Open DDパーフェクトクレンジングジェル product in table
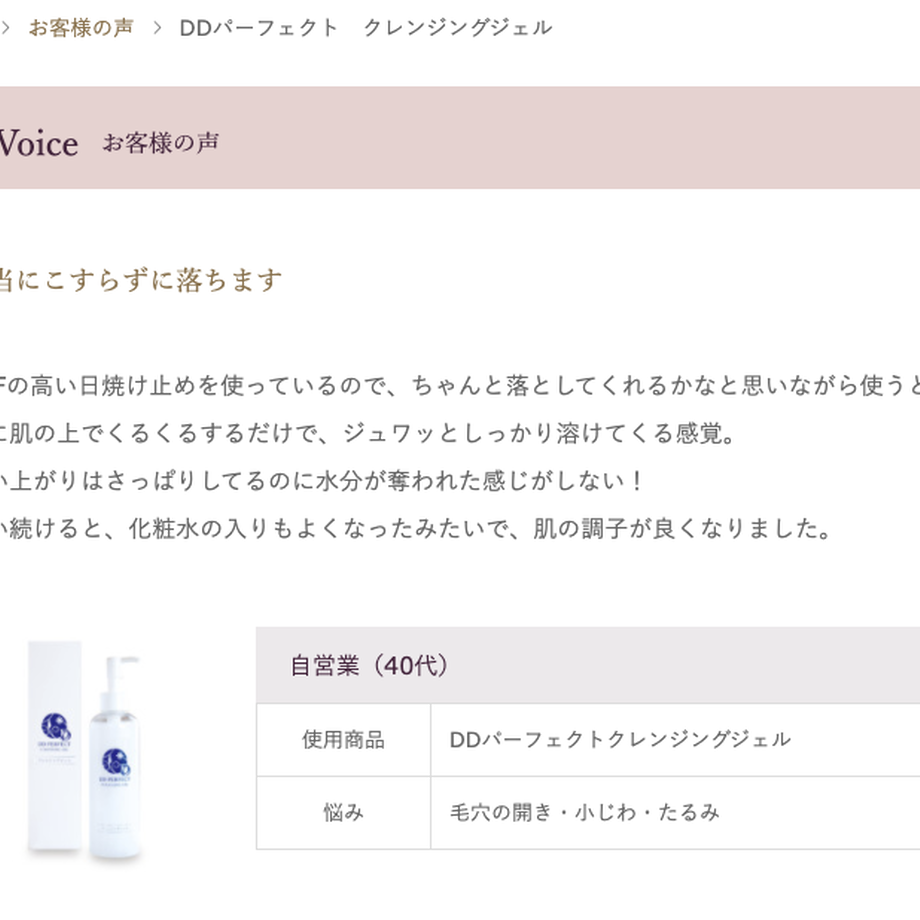Image resolution: width=920 pixels, height=920 pixels. tap(620, 740)
